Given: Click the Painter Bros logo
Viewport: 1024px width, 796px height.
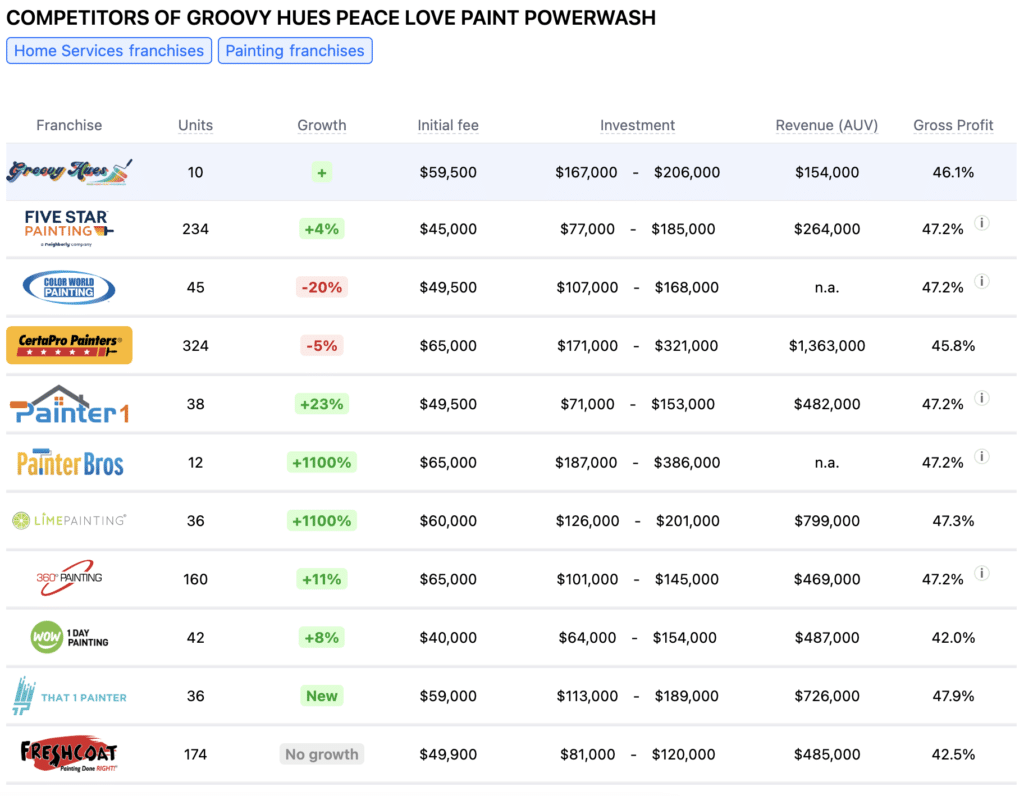Looking at the screenshot, I should 69,463.
